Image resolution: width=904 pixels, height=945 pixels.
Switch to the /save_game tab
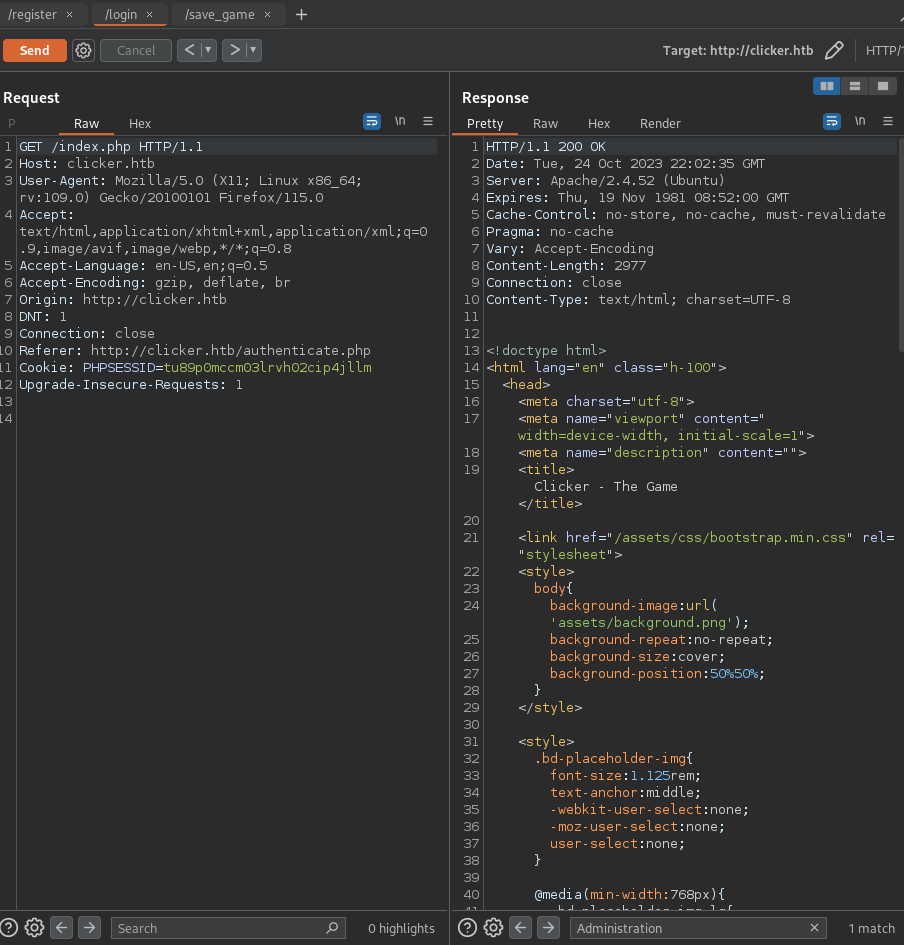pyautogui.click(x=220, y=15)
